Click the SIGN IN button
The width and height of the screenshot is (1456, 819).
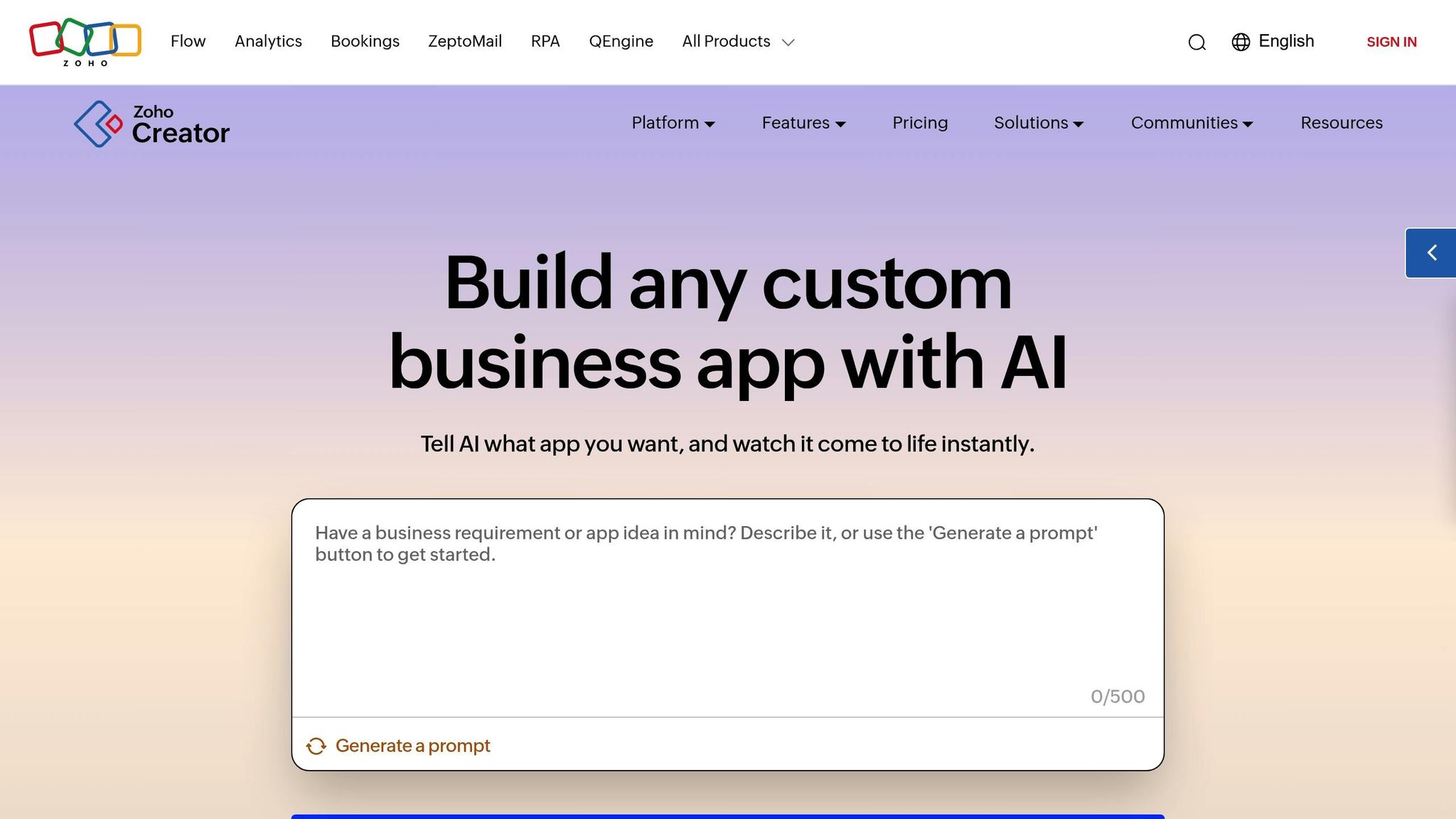coord(1391,43)
